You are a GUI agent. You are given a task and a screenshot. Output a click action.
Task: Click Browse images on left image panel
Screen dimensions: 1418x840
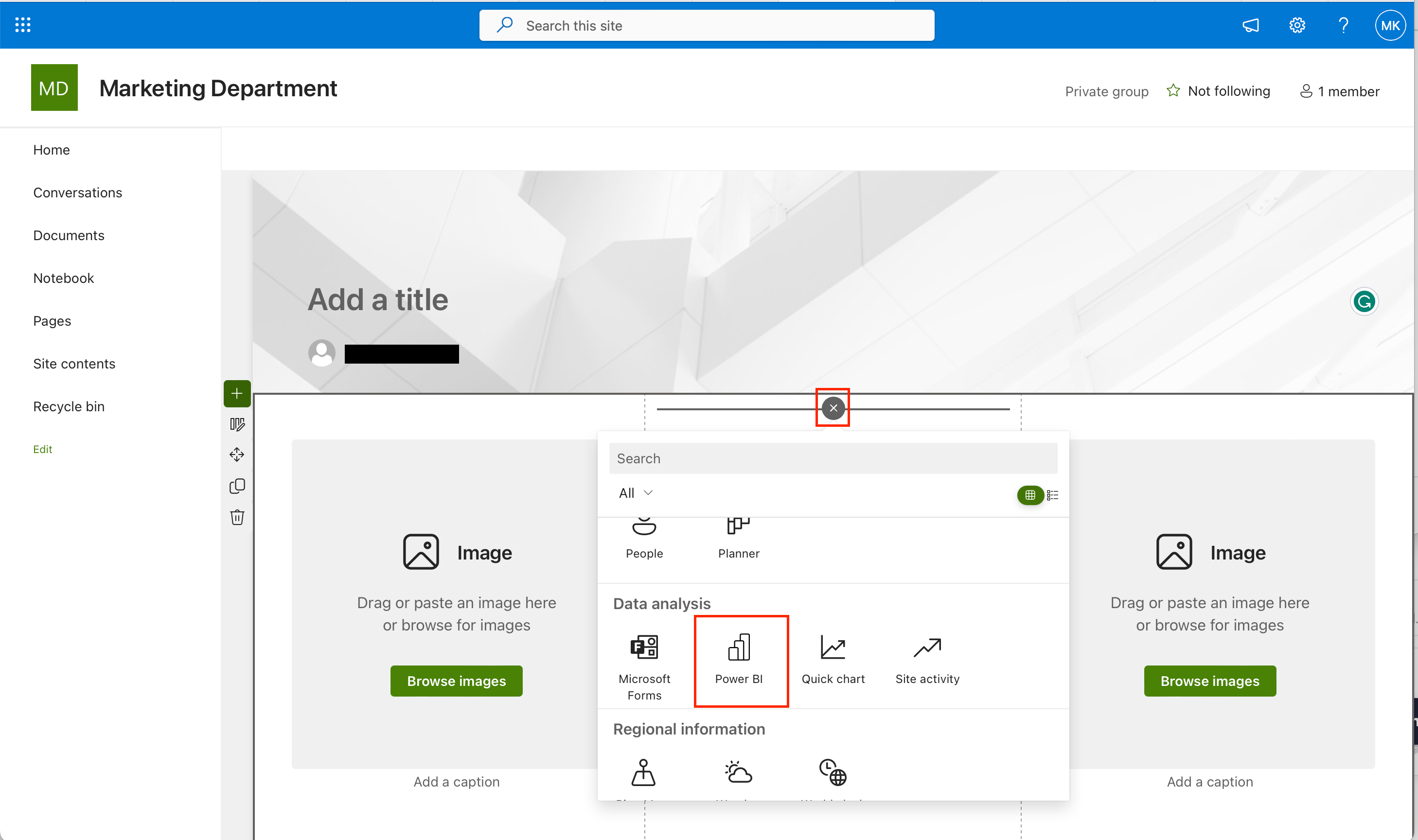click(456, 681)
